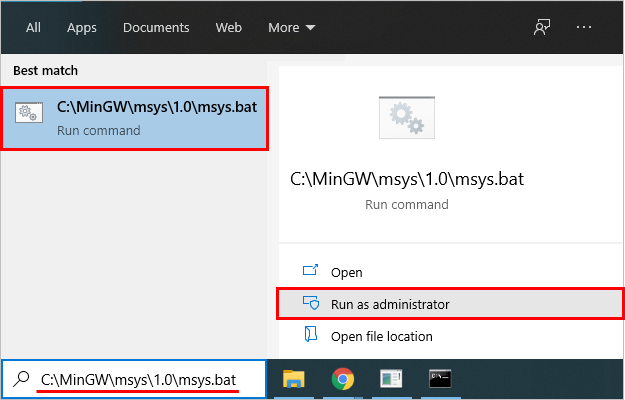Click the administrator shield icon
Screen dimensions: 625x400
[311, 303]
